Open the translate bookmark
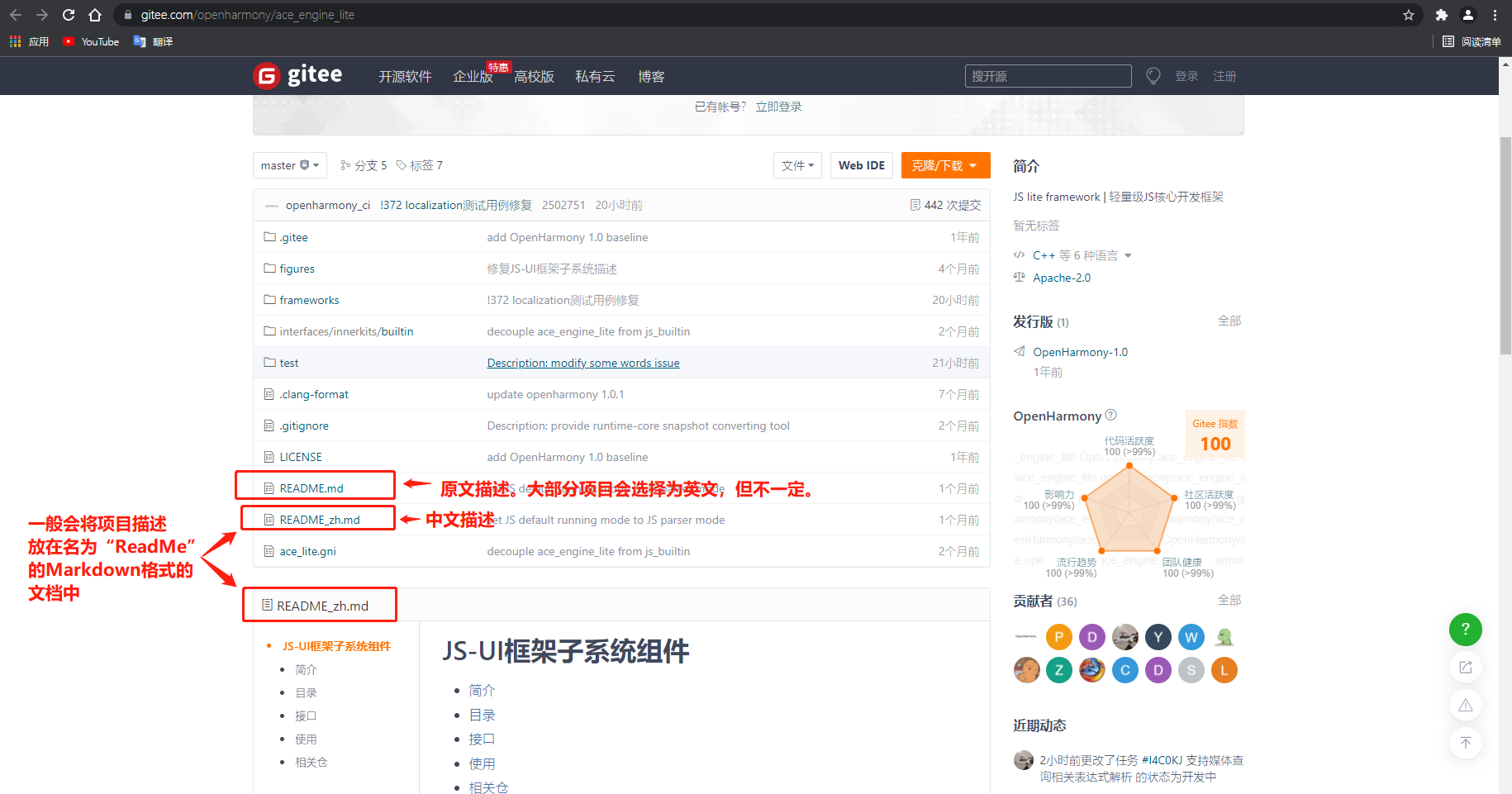Image resolution: width=1512 pixels, height=794 pixels. [153, 41]
